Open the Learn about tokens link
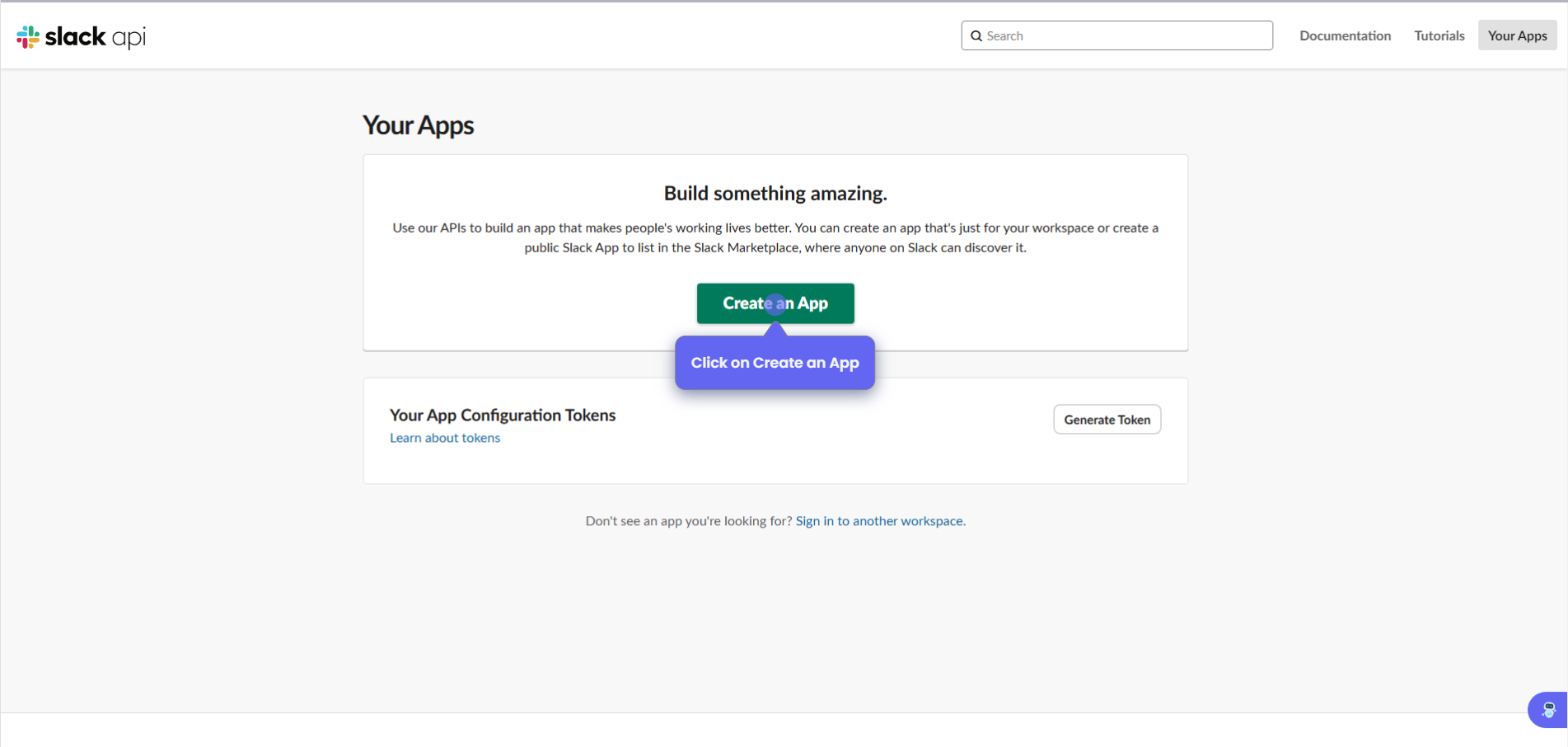Screen dimensions: 1568x747 point(445,439)
